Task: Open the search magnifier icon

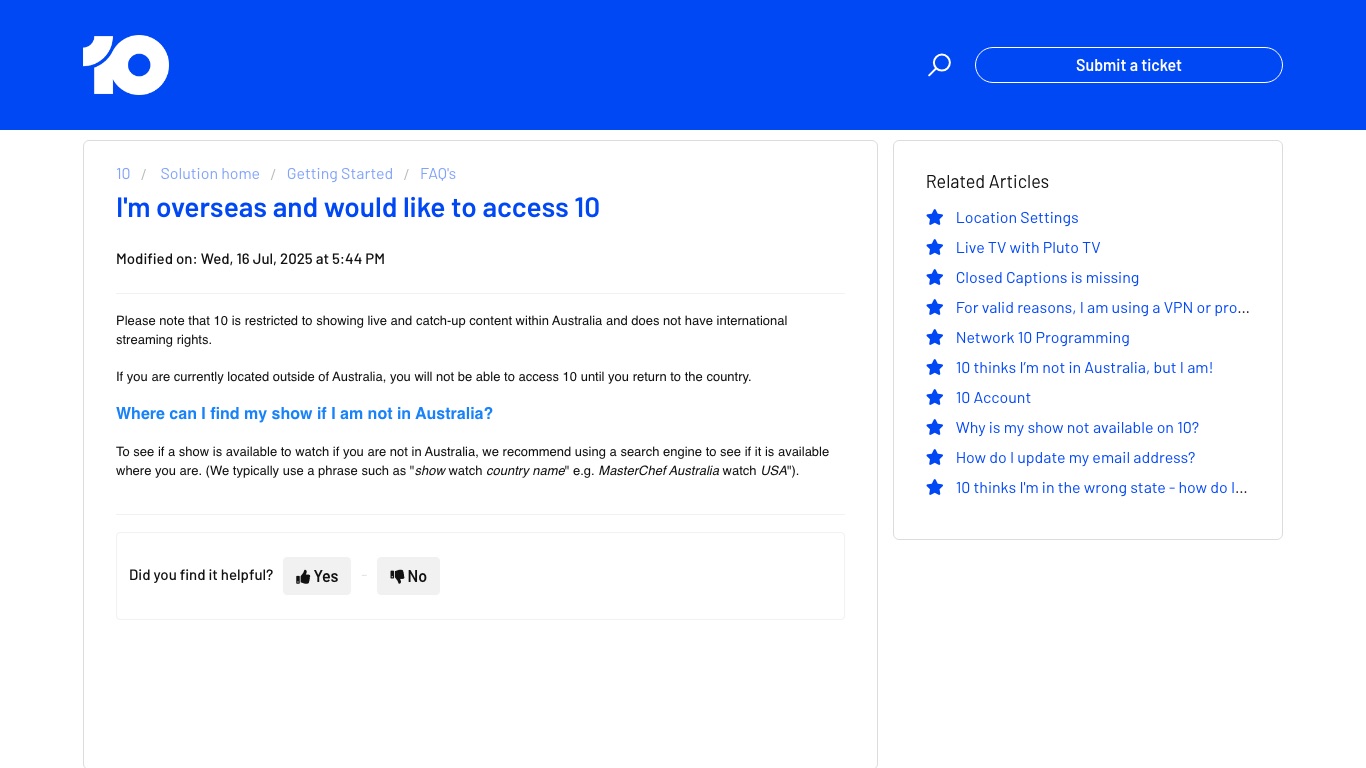Action: (939, 65)
